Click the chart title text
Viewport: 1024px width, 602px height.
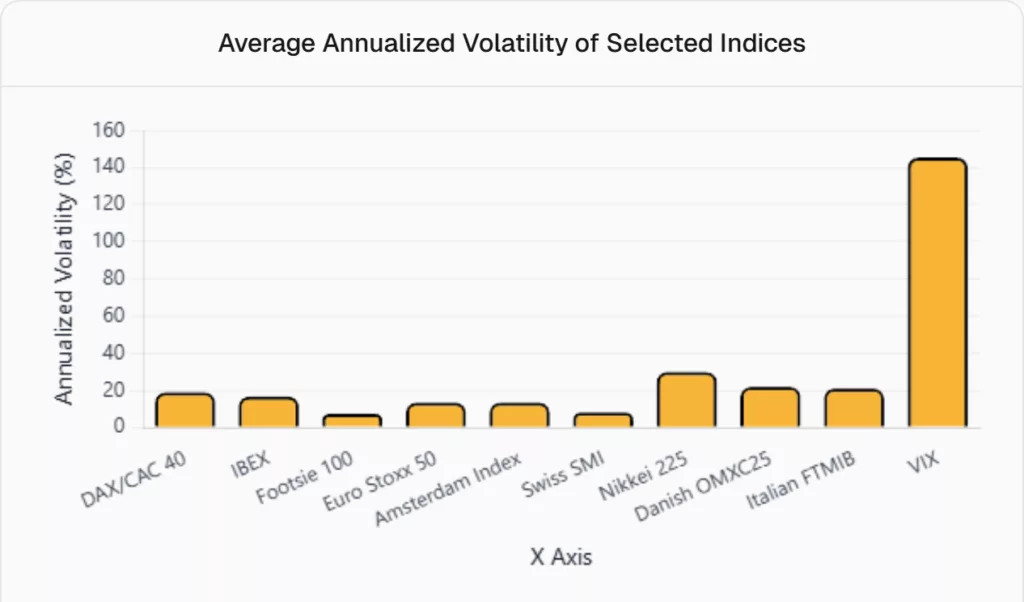[x=512, y=44]
